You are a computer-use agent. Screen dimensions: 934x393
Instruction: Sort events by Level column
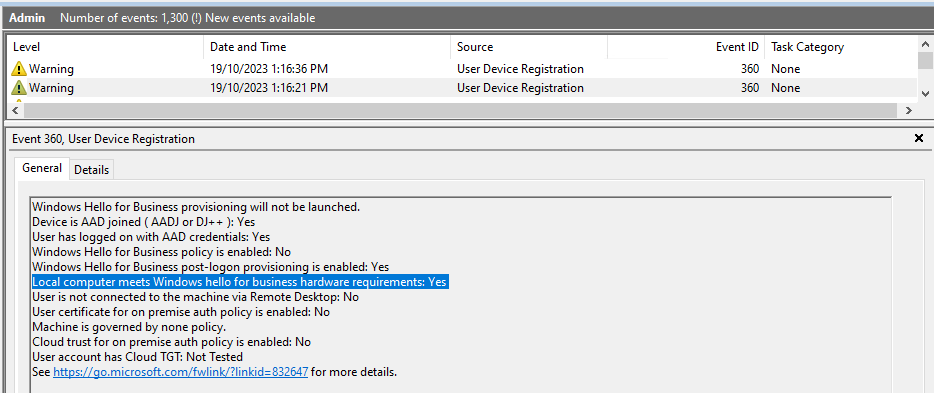coord(105,47)
